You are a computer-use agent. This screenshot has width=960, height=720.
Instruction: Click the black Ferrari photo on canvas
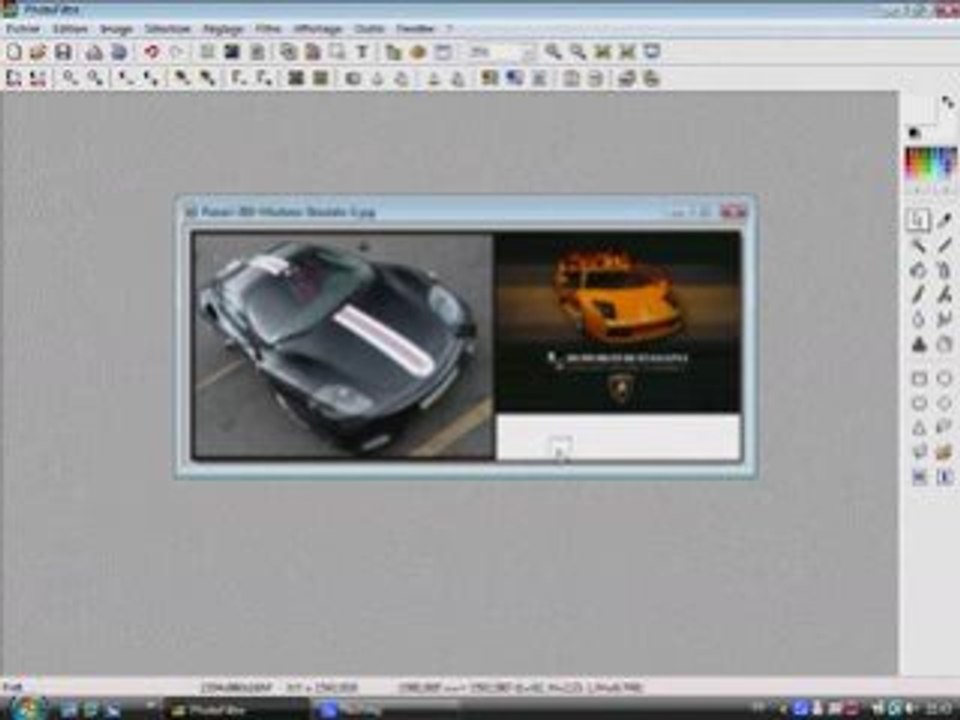(x=343, y=345)
